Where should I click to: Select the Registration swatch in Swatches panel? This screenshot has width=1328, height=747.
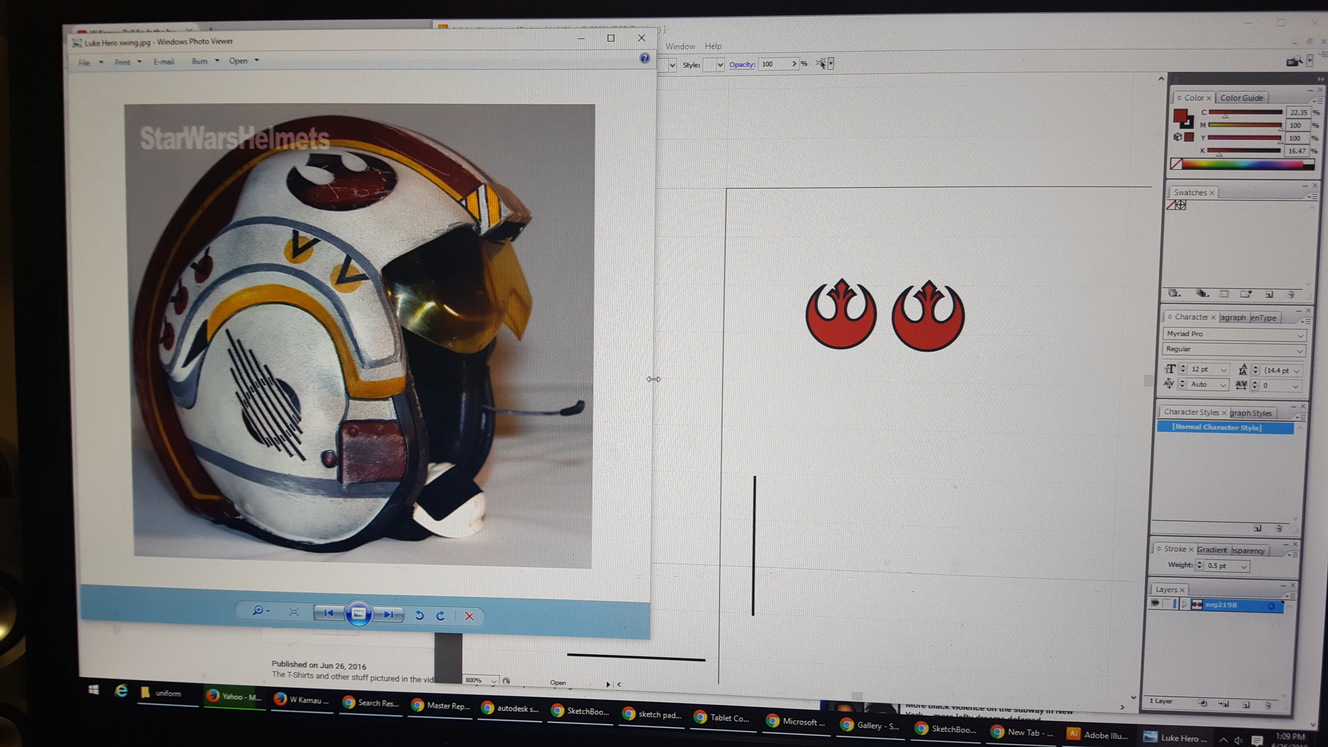point(1181,205)
